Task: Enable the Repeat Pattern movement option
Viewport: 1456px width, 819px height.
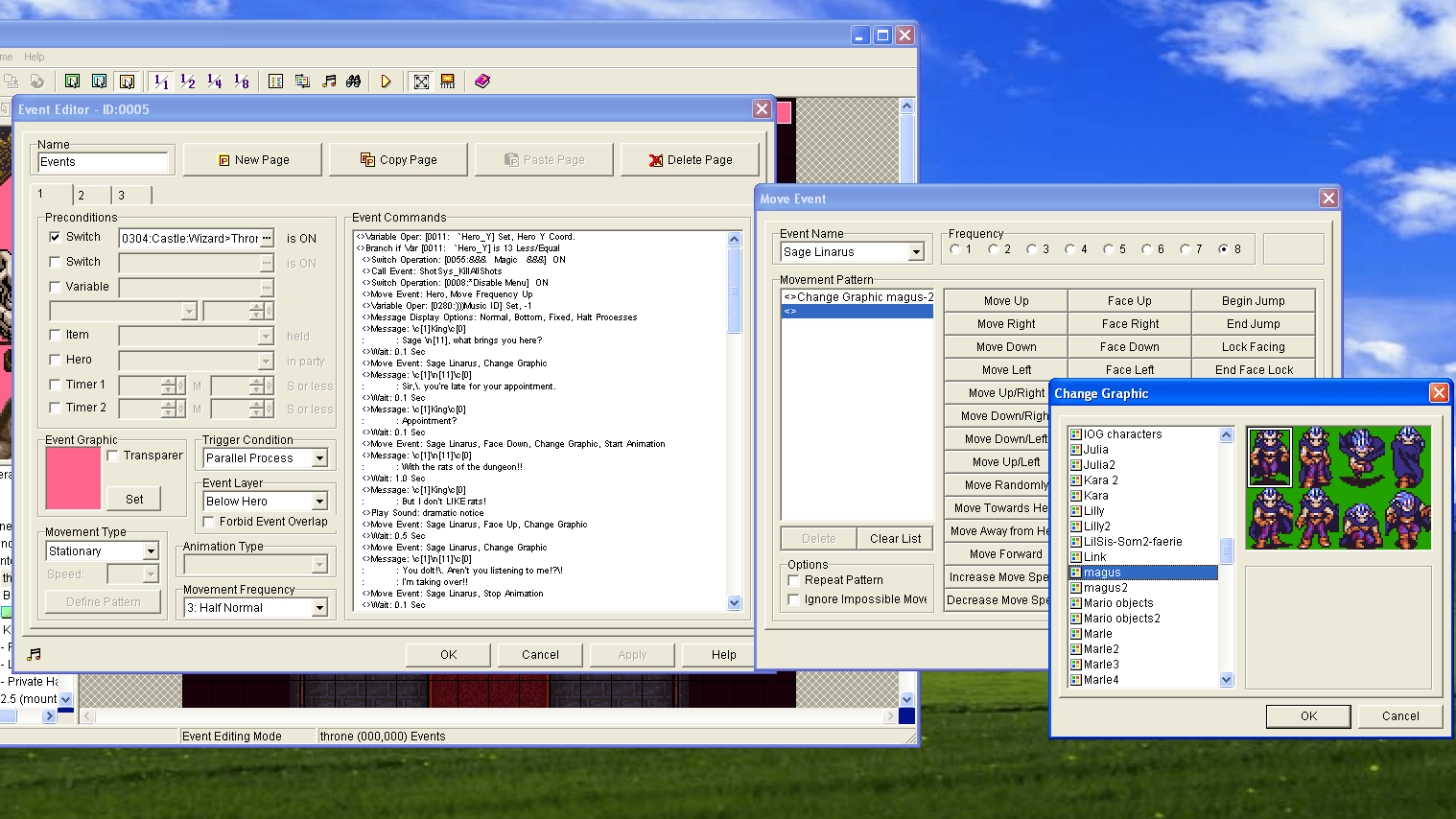Action: coord(793,580)
